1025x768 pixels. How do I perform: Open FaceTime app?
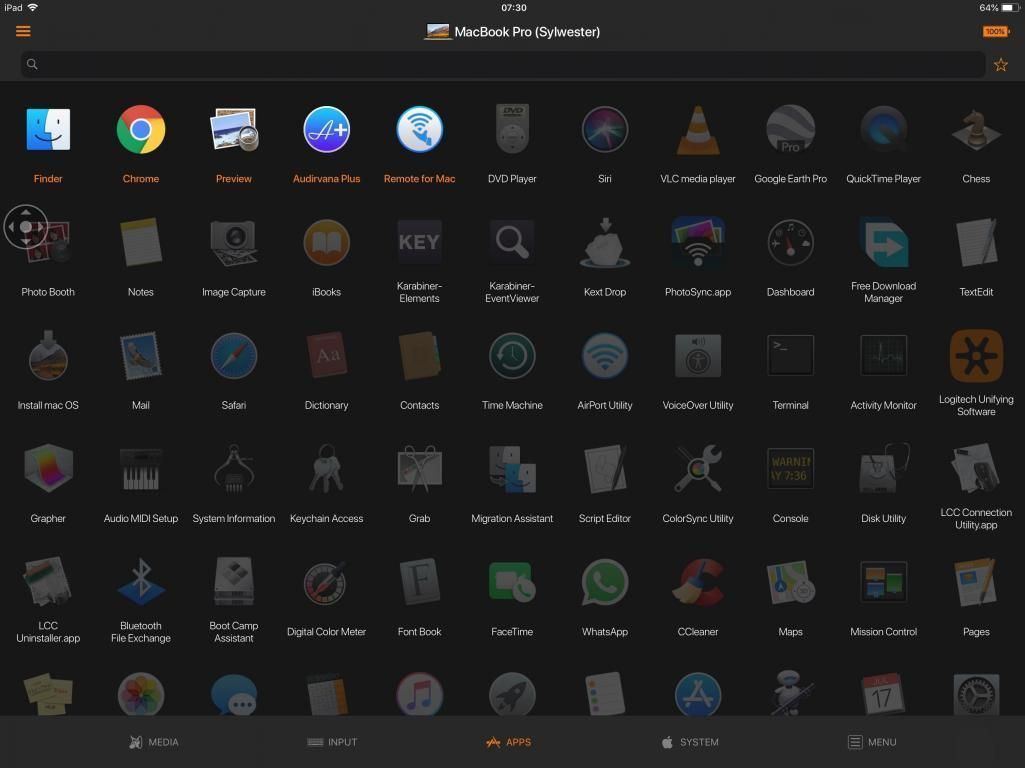(512, 582)
